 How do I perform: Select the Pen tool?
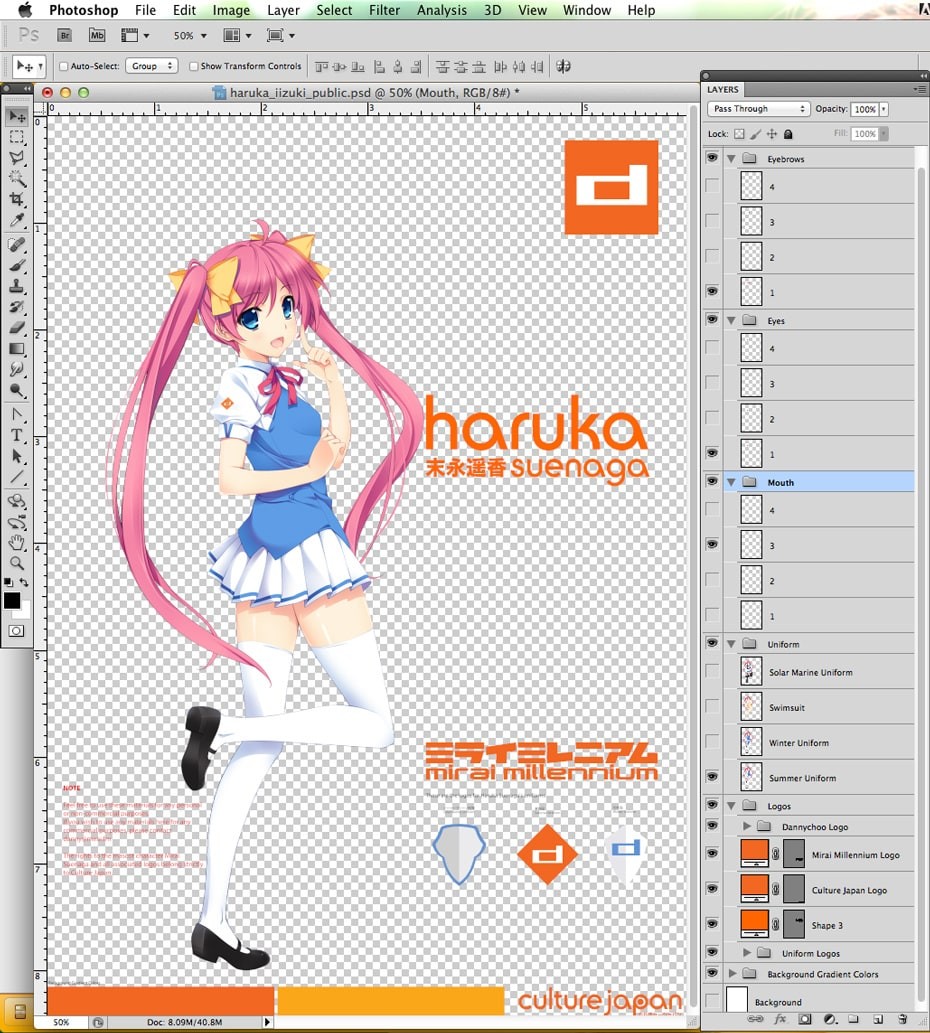[17, 415]
